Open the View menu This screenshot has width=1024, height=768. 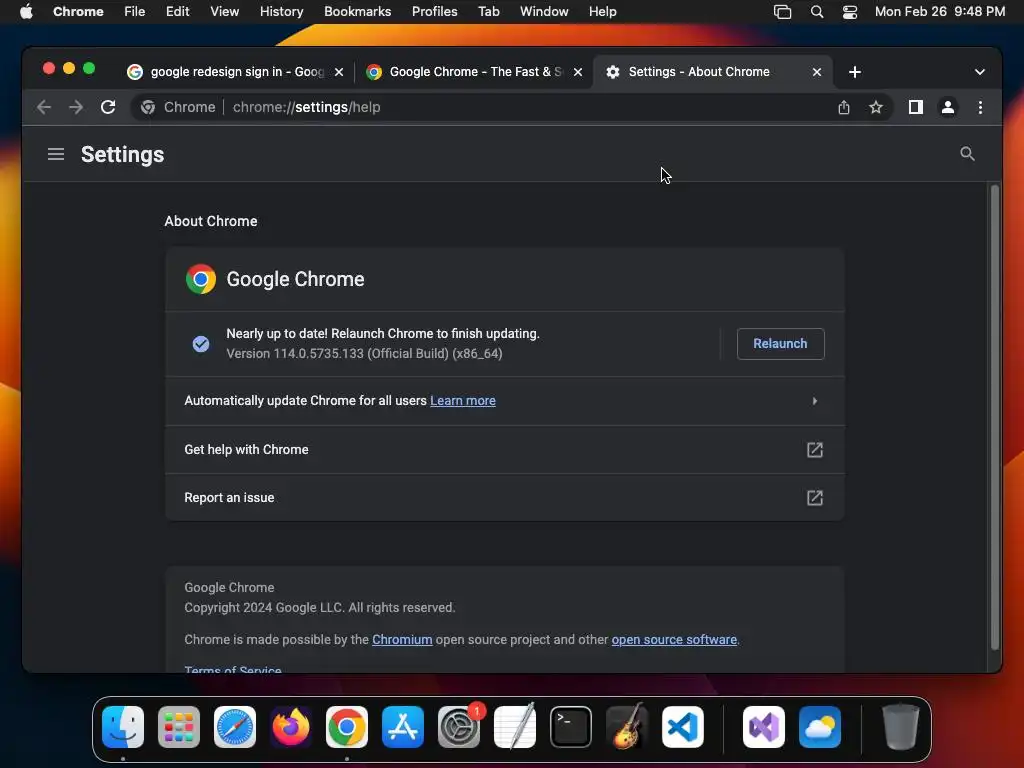(x=224, y=12)
